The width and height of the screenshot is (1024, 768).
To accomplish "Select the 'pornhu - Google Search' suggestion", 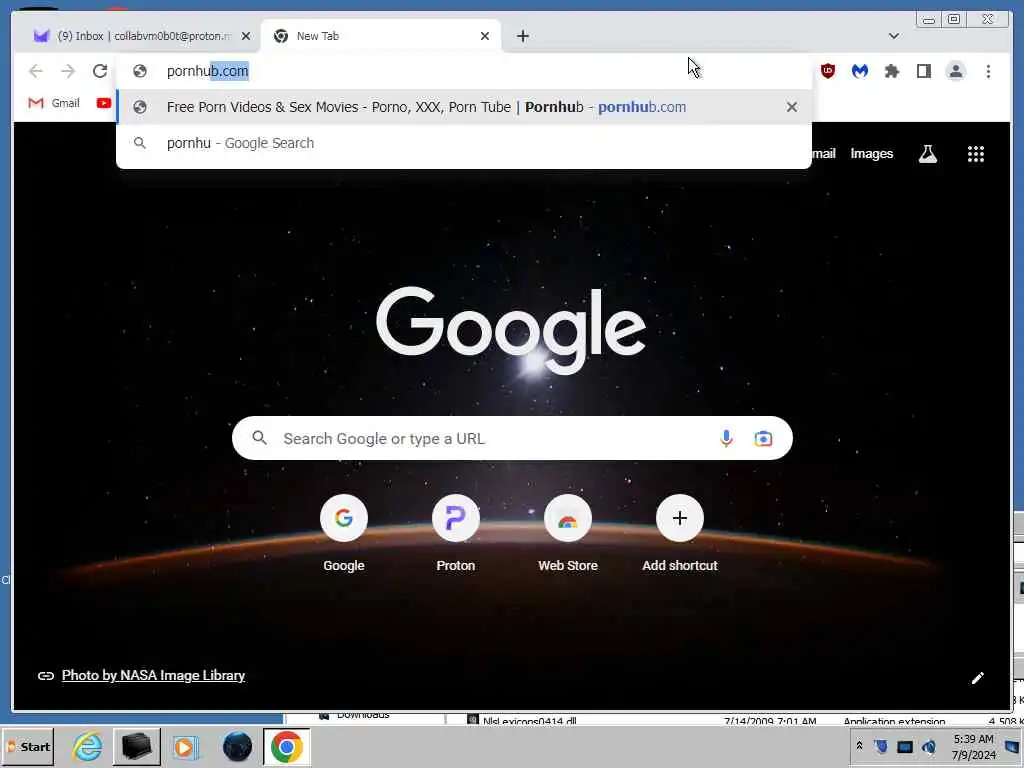I will (464, 143).
